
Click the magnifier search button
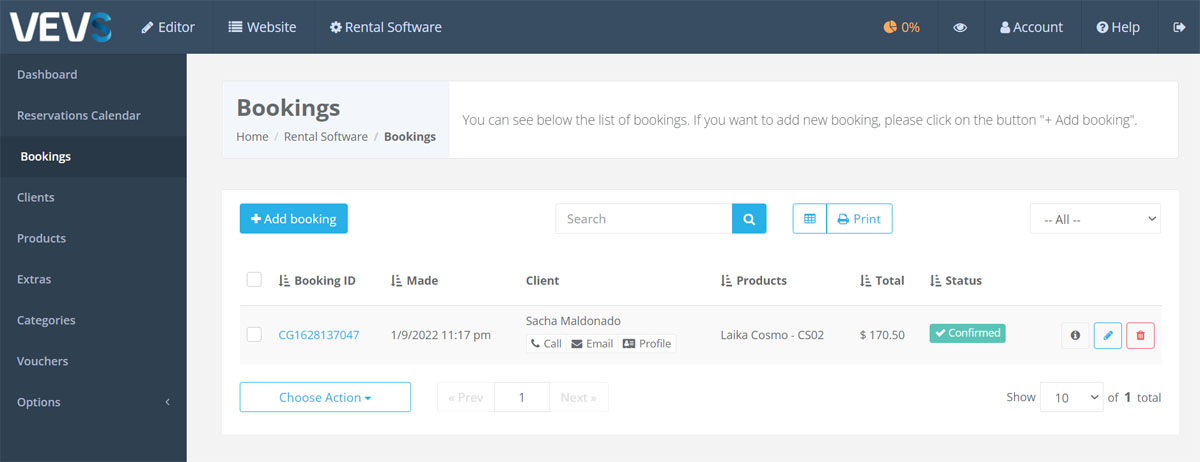pyautogui.click(x=749, y=219)
